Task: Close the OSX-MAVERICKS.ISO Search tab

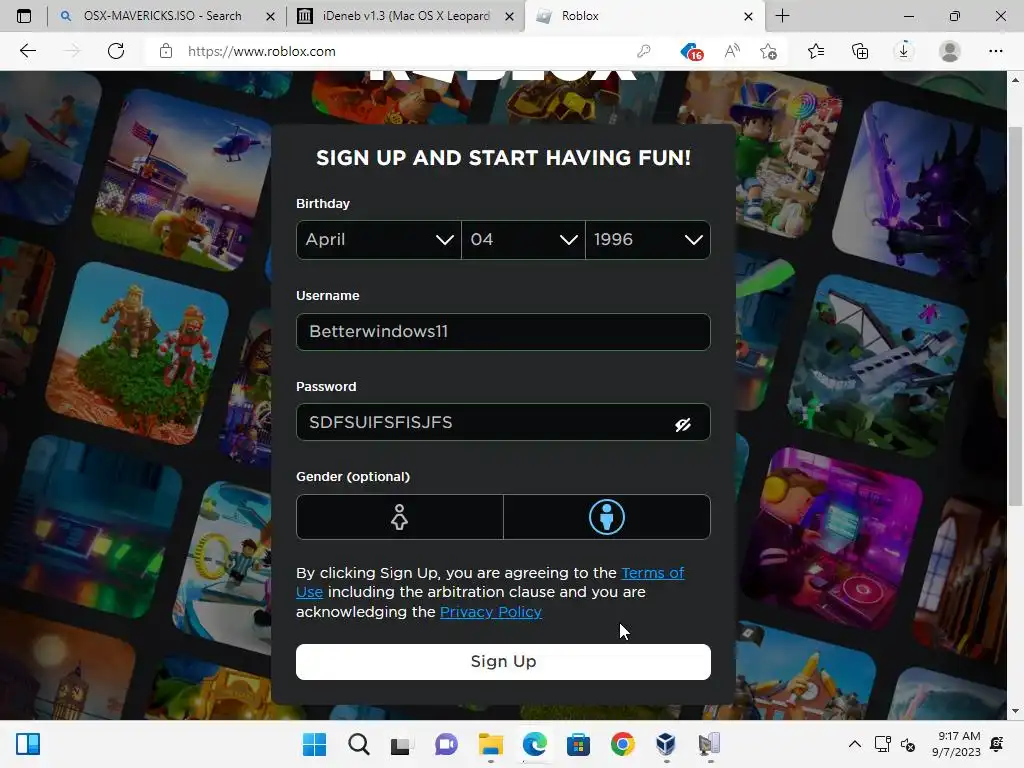Action: pos(270,16)
